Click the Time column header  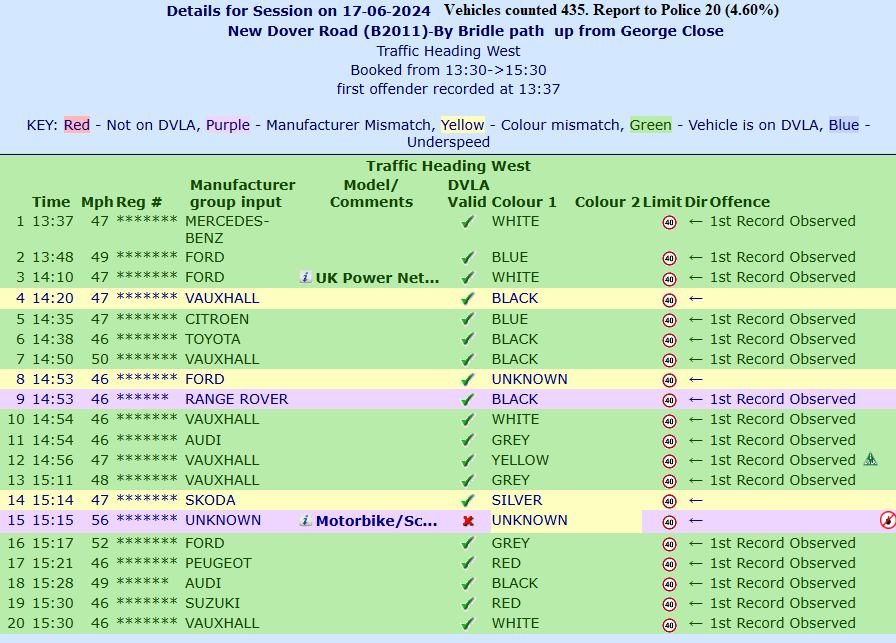[51, 202]
